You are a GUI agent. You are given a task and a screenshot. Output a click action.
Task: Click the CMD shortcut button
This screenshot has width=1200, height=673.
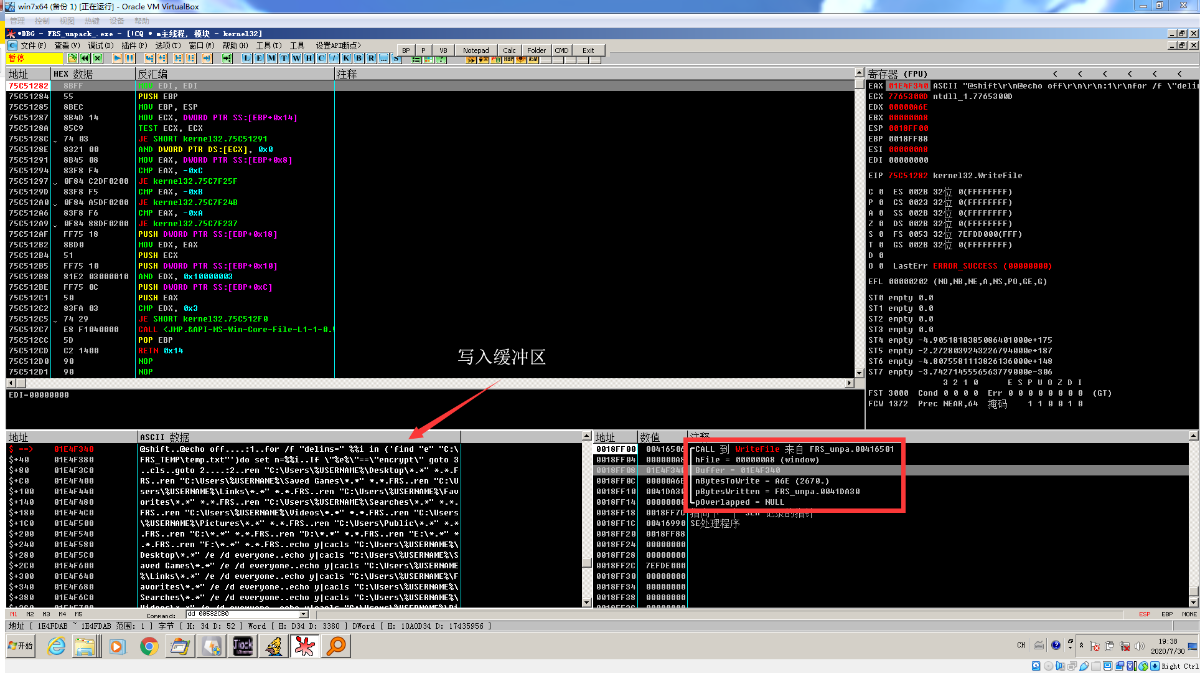tap(561, 50)
